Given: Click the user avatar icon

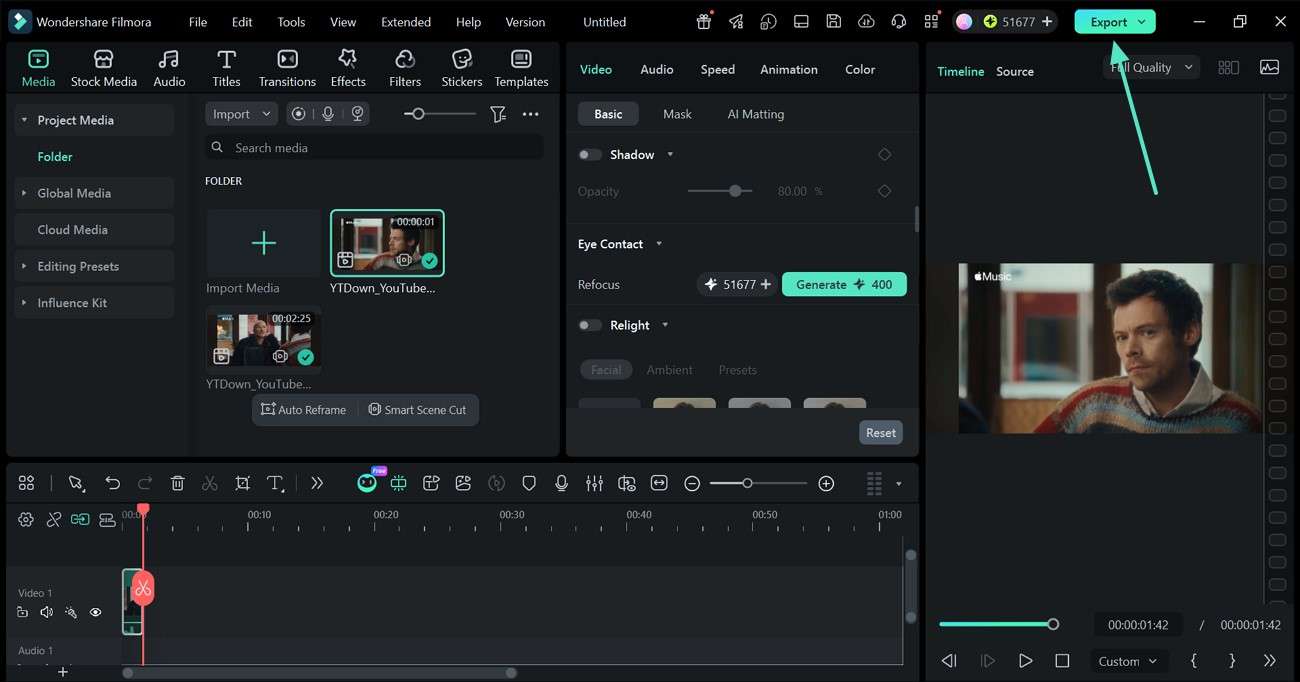Looking at the screenshot, I should (964, 21).
